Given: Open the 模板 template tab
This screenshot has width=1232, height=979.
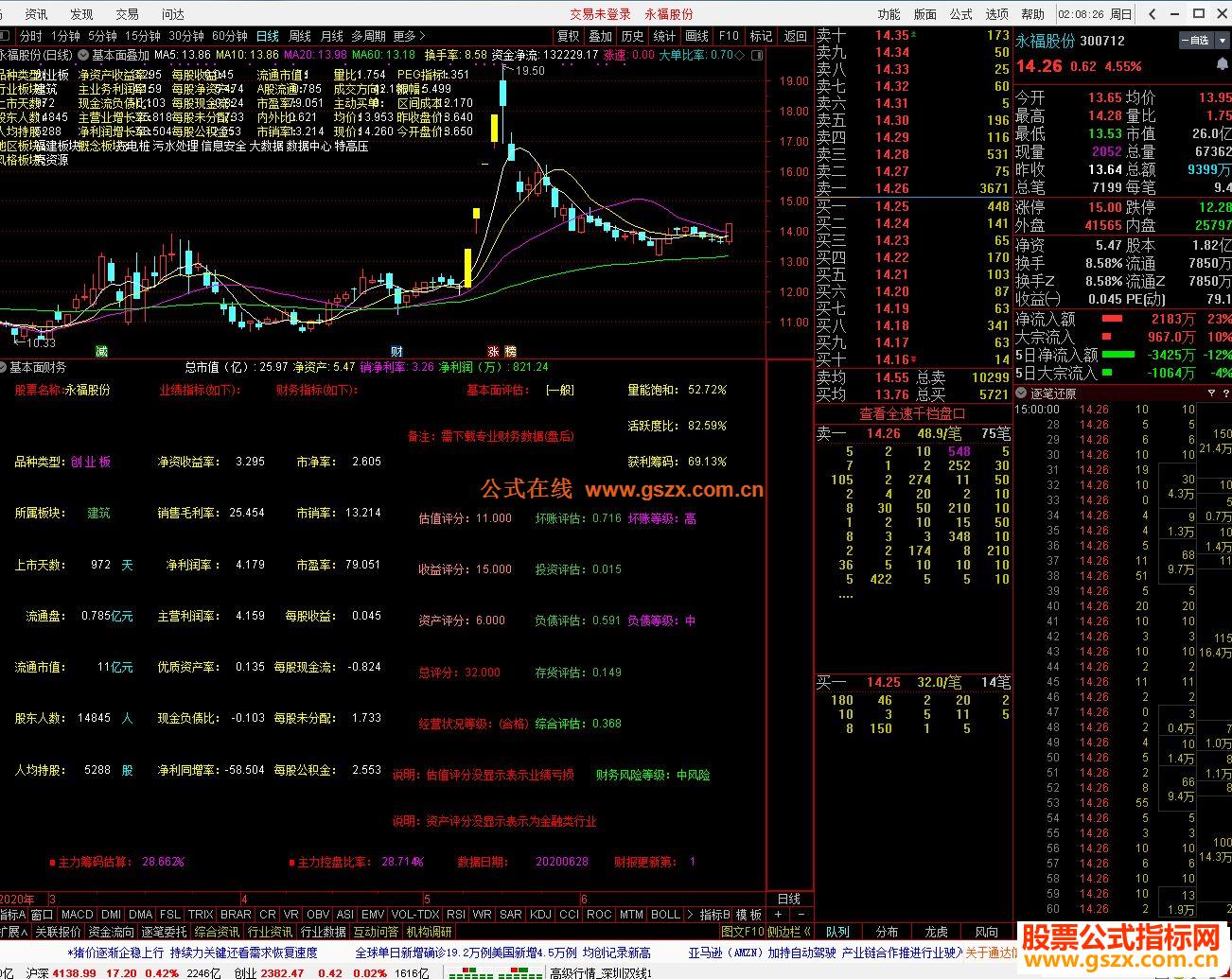Looking at the screenshot, I should pyautogui.click(x=748, y=915).
